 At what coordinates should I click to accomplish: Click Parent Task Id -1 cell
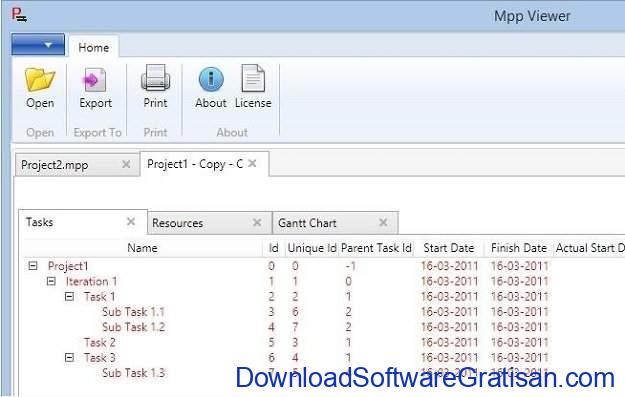pos(350,266)
